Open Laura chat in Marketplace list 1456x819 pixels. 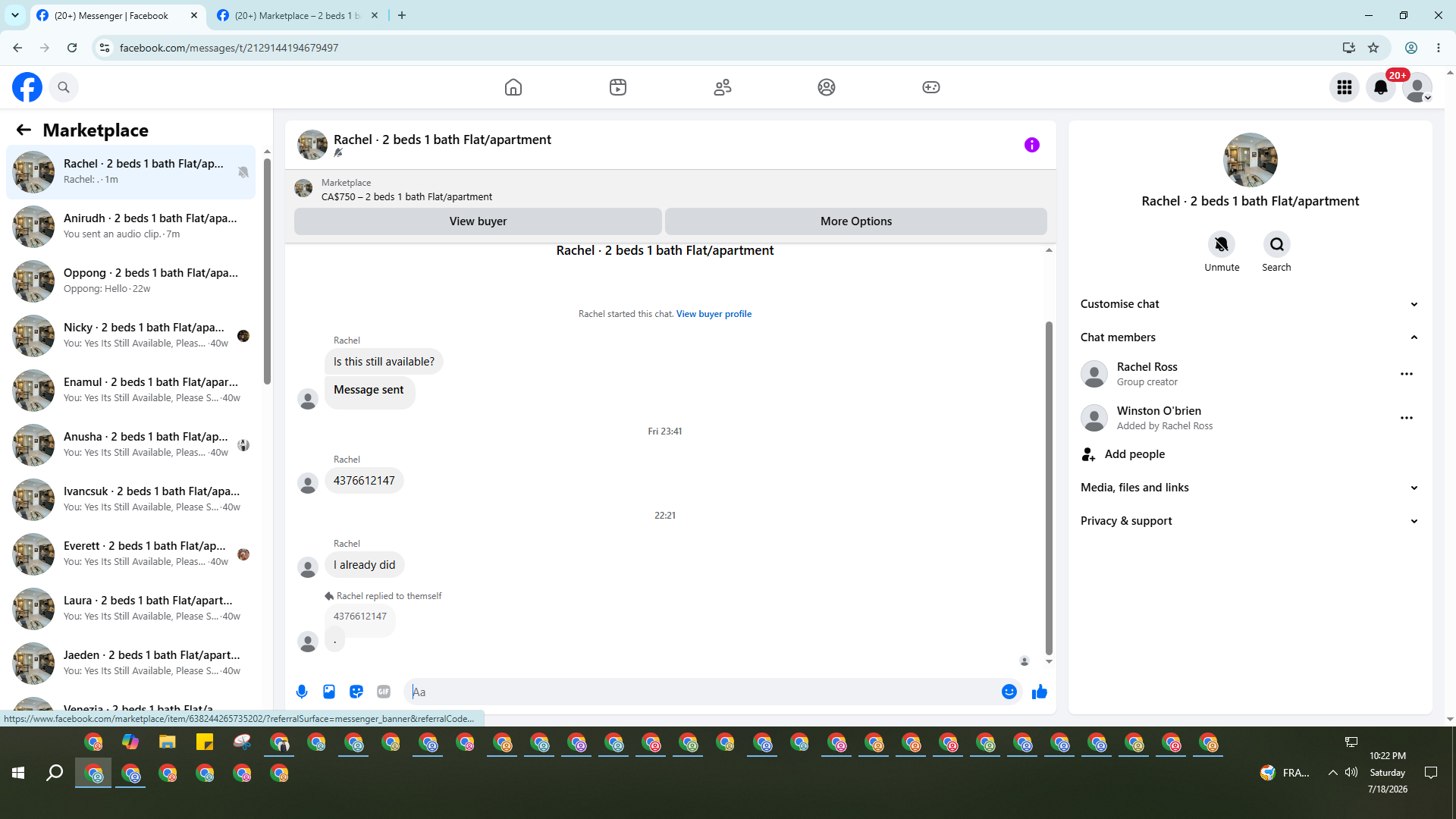131,609
